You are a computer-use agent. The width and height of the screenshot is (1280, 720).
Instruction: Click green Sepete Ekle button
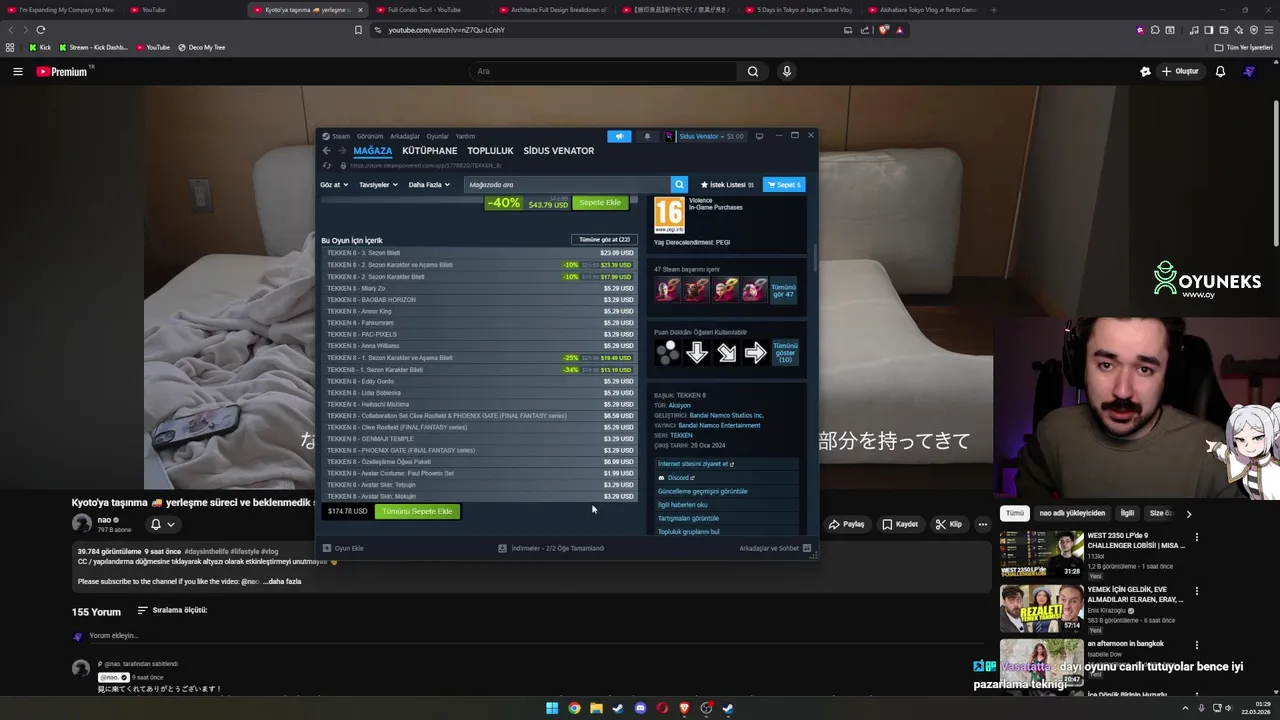[600, 202]
